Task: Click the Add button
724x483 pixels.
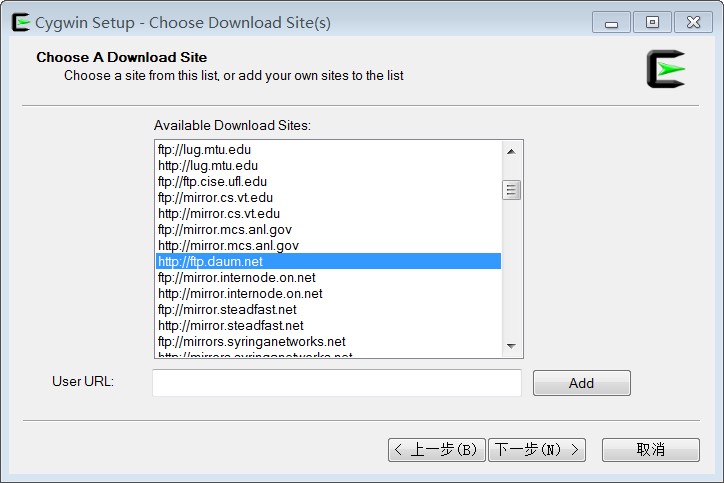Action: (582, 383)
